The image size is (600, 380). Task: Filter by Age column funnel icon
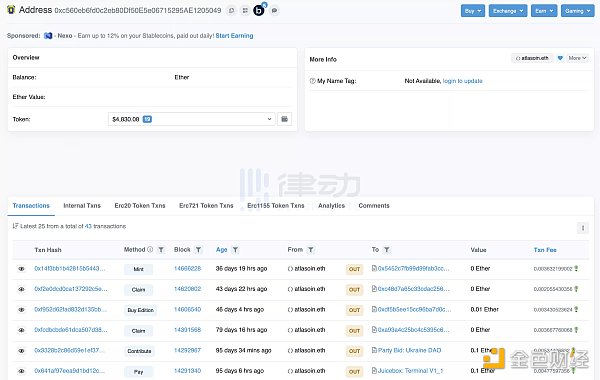235,250
